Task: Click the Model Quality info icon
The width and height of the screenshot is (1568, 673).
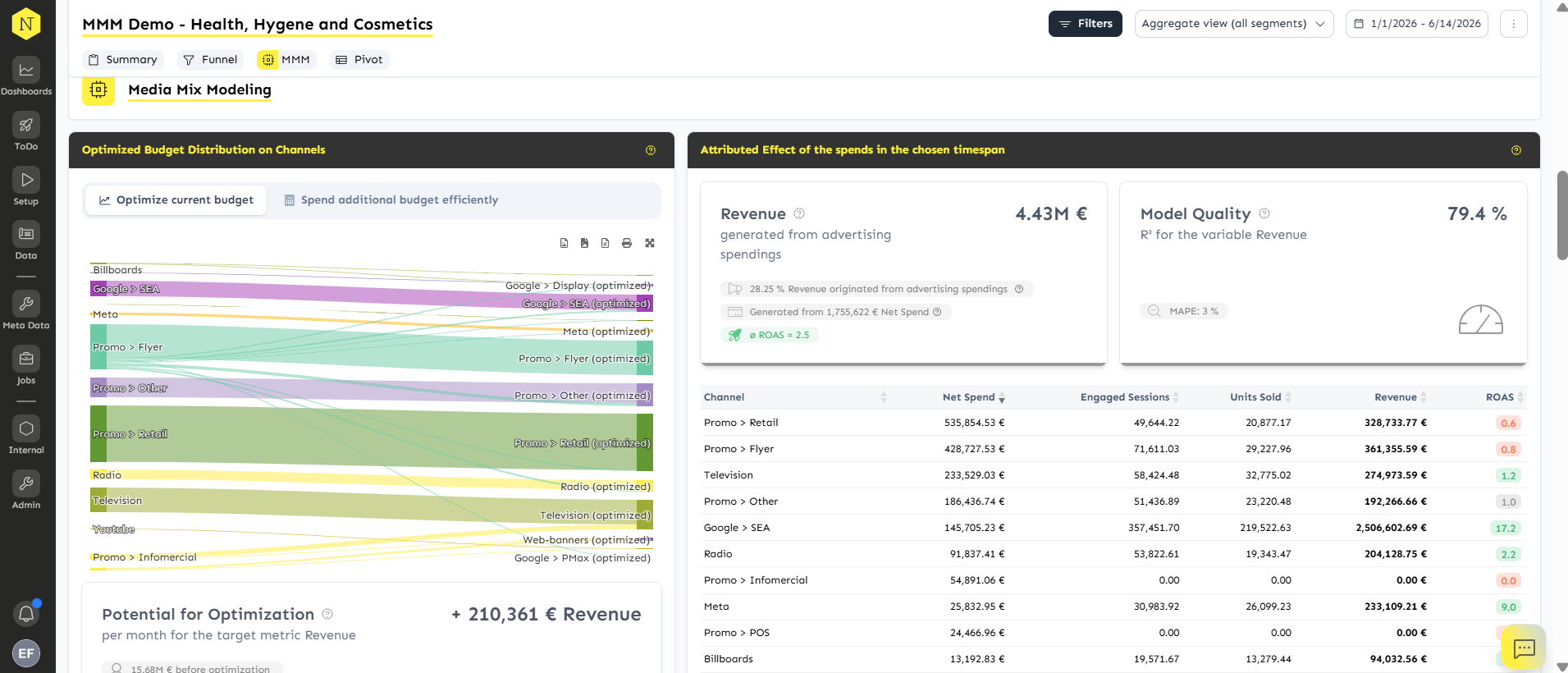Action: (x=1264, y=213)
